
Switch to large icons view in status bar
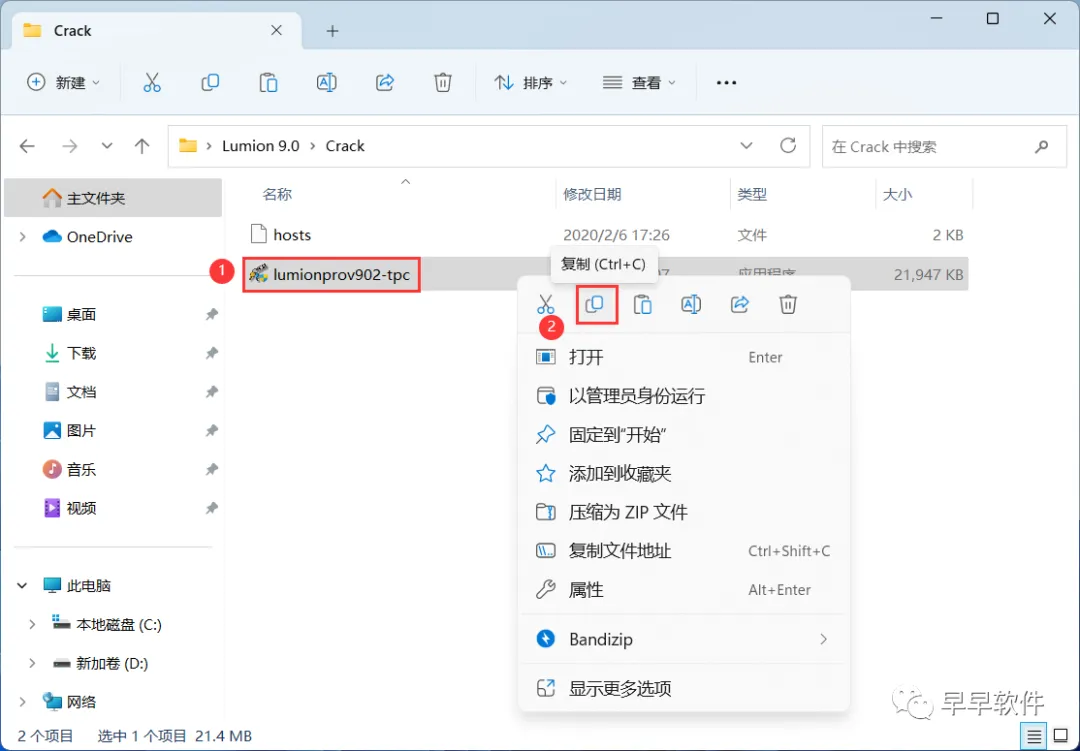click(1061, 737)
